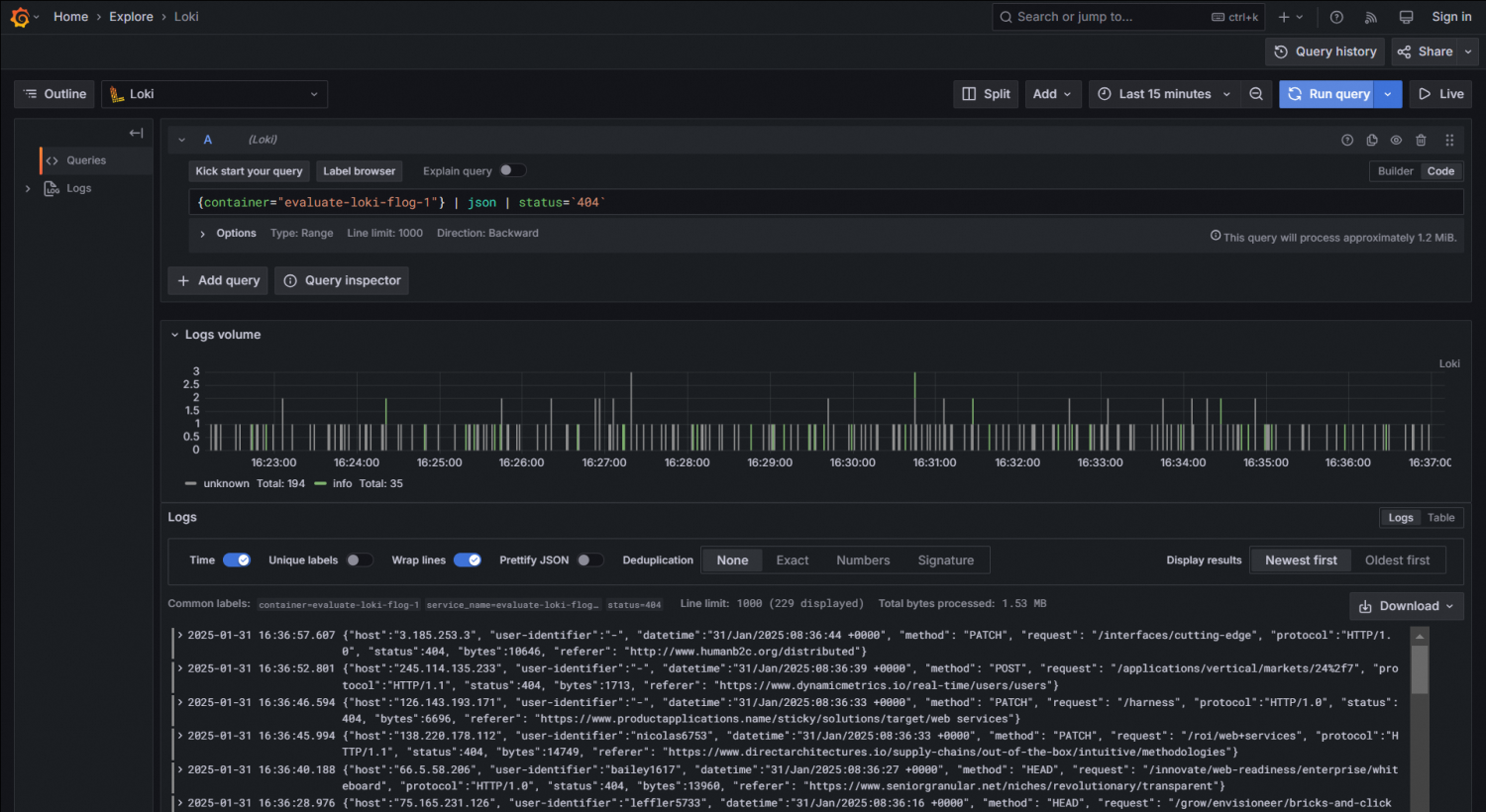Screen dimensions: 1486x812
Task: Switch query editor to Builder mode
Action: (x=1394, y=170)
